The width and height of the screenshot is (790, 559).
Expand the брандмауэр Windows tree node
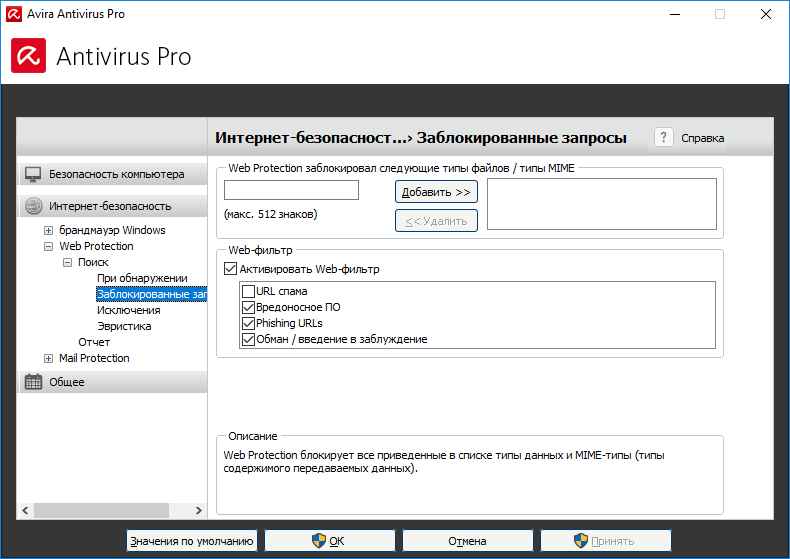click(x=48, y=231)
